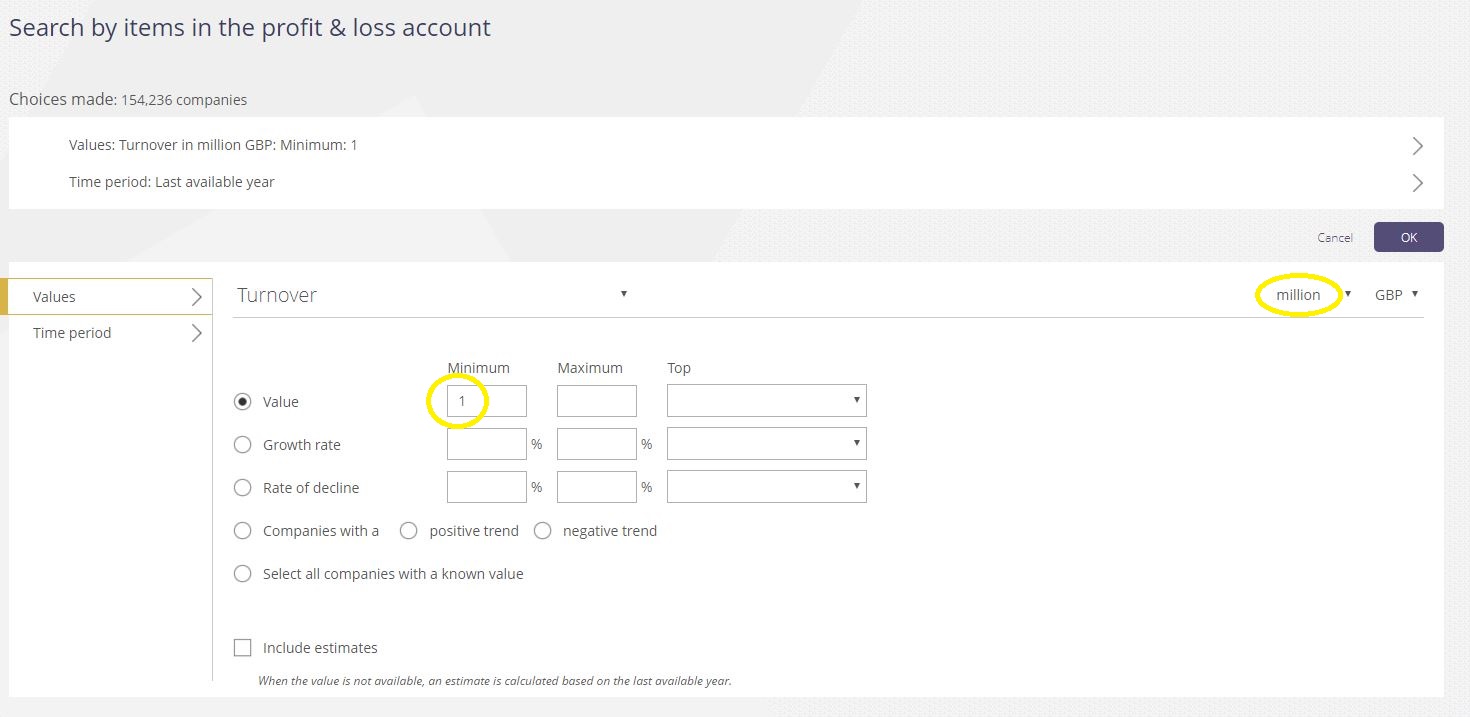1470x717 pixels.
Task: Click the Minimum value input field
Action: (x=487, y=401)
